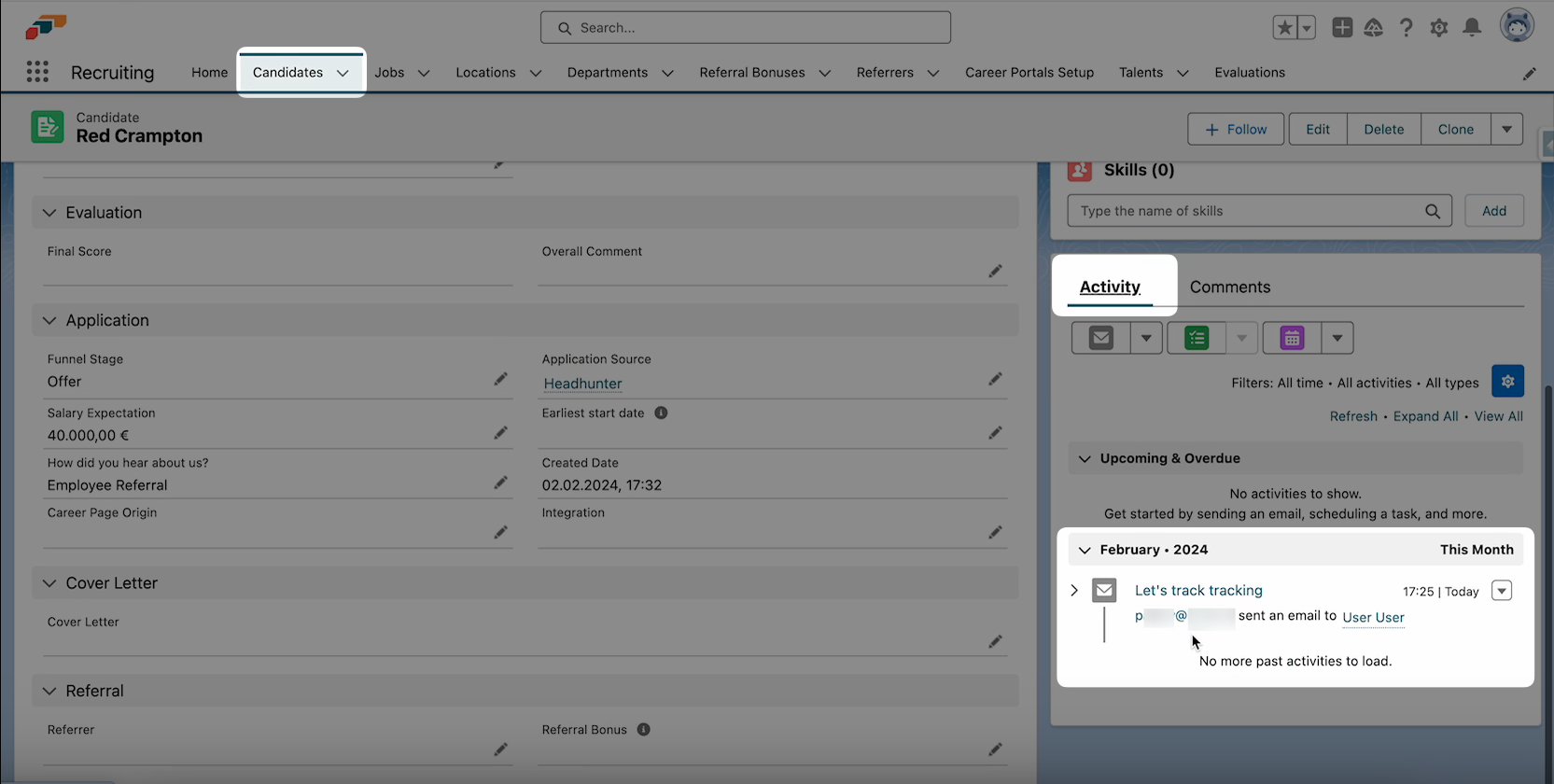Switch to the Comments tab
The height and width of the screenshot is (784, 1554).
pos(1229,287)
